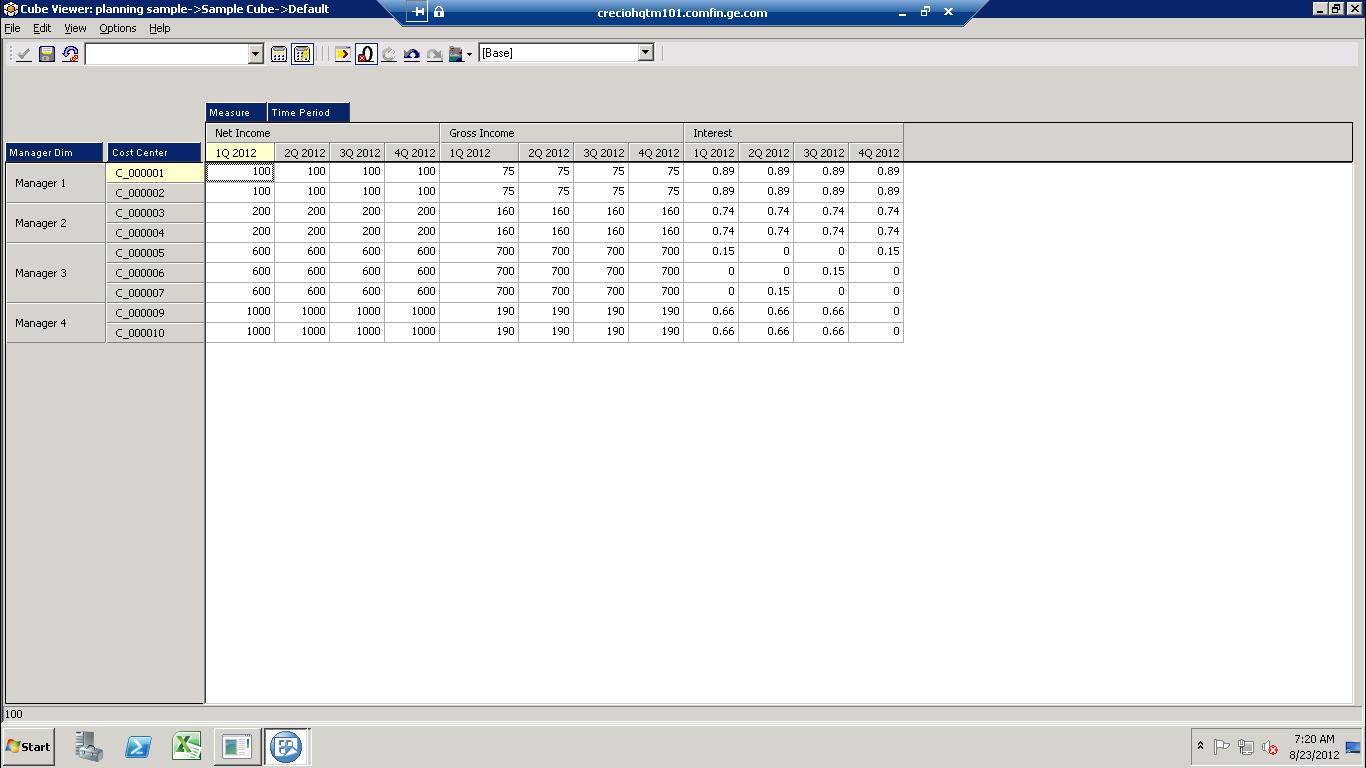Open the sandbox icon's dropdown arrow

tap(469, 55)
